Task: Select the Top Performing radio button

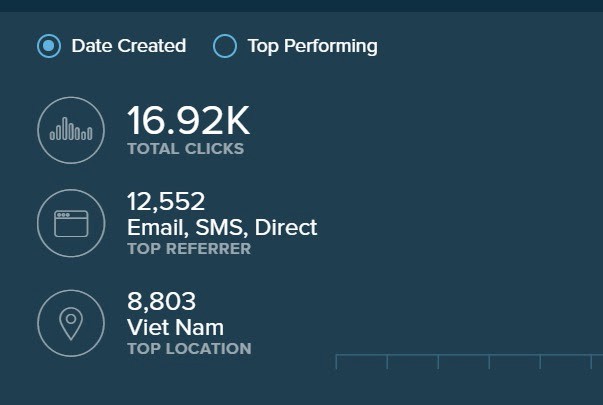Action: (x=225, y=46)
